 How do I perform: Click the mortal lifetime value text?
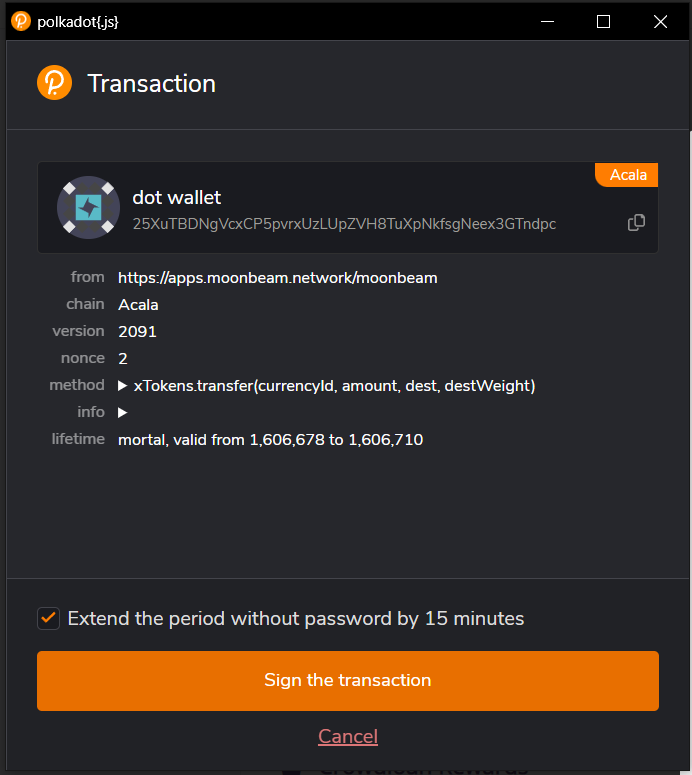click(x=270, y=439)
